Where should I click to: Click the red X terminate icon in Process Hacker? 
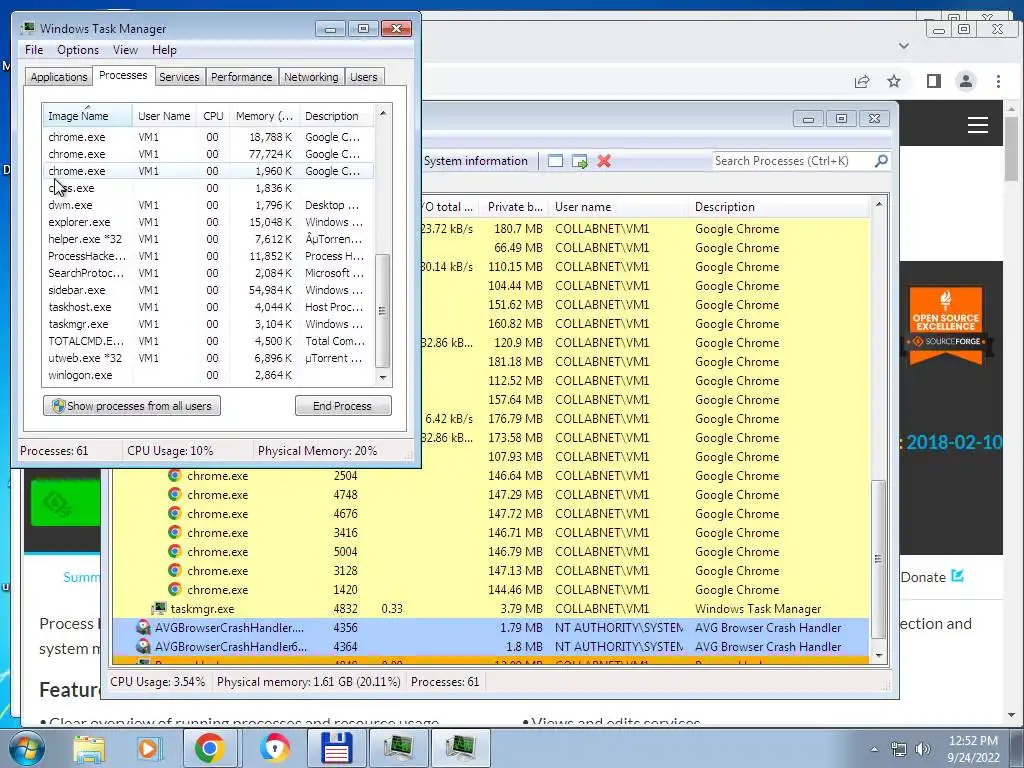pos(604,161)
